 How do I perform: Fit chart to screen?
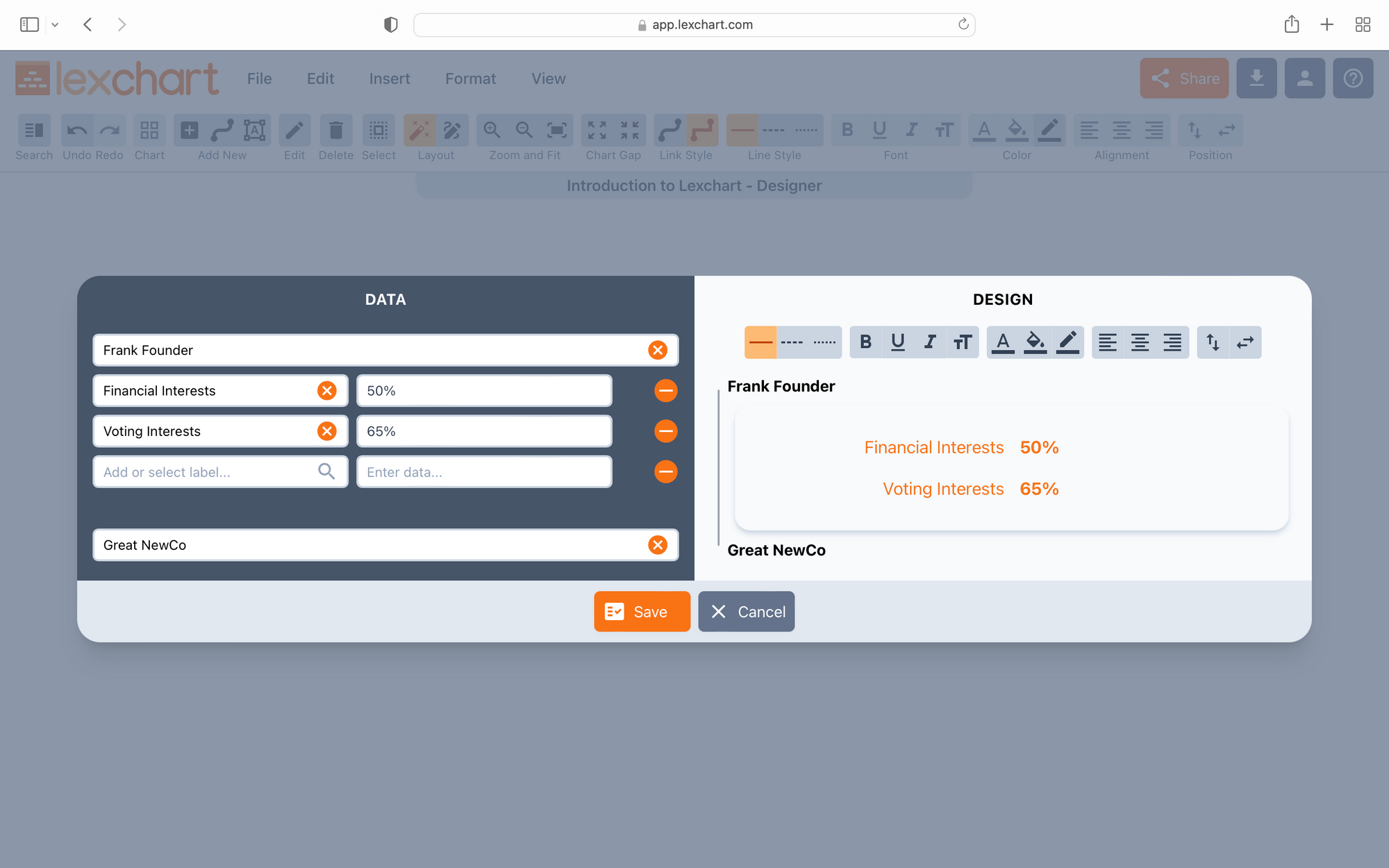(x=557, y=130)
